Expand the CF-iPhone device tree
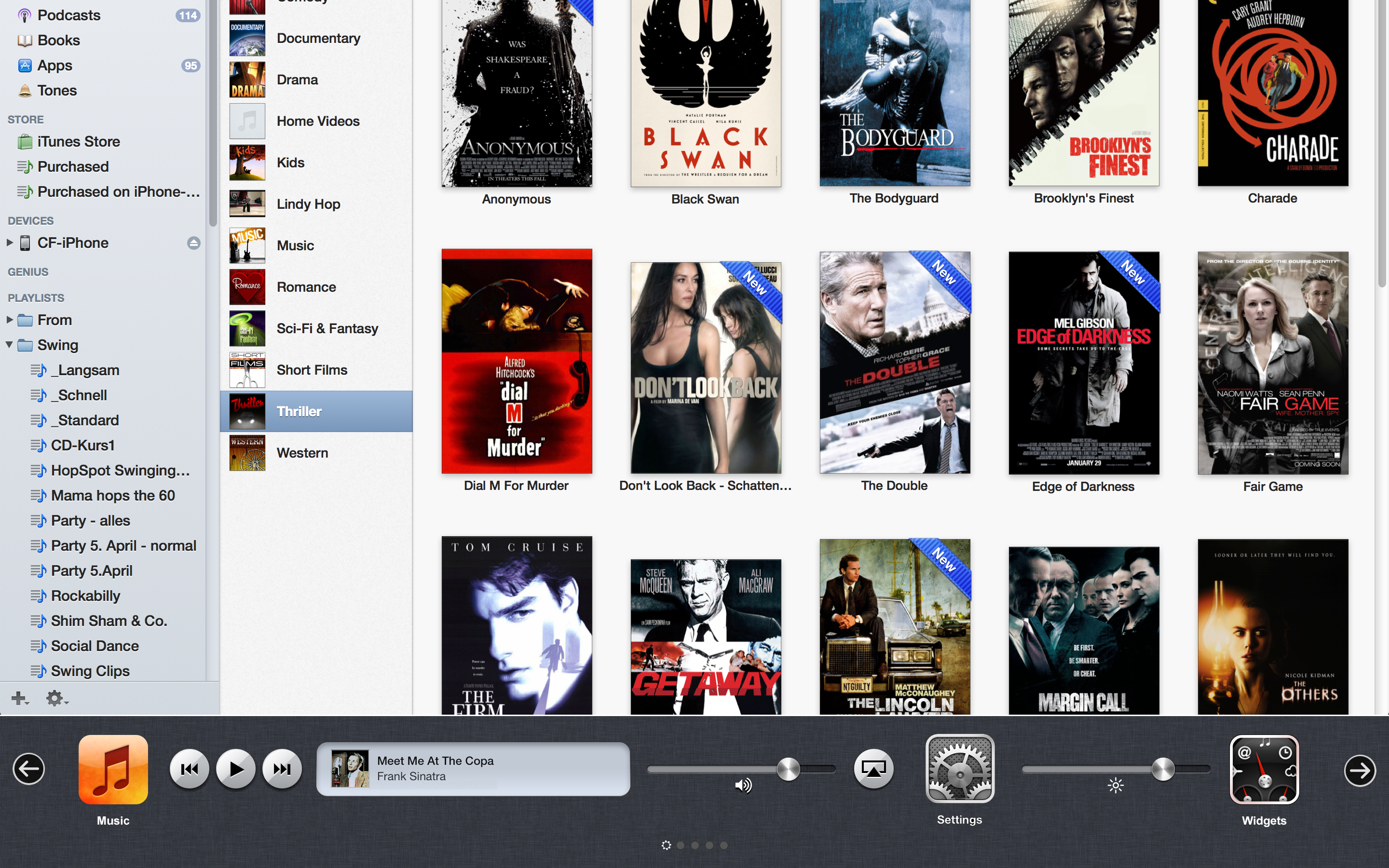 pyautogui.click(x=10, y=242)
